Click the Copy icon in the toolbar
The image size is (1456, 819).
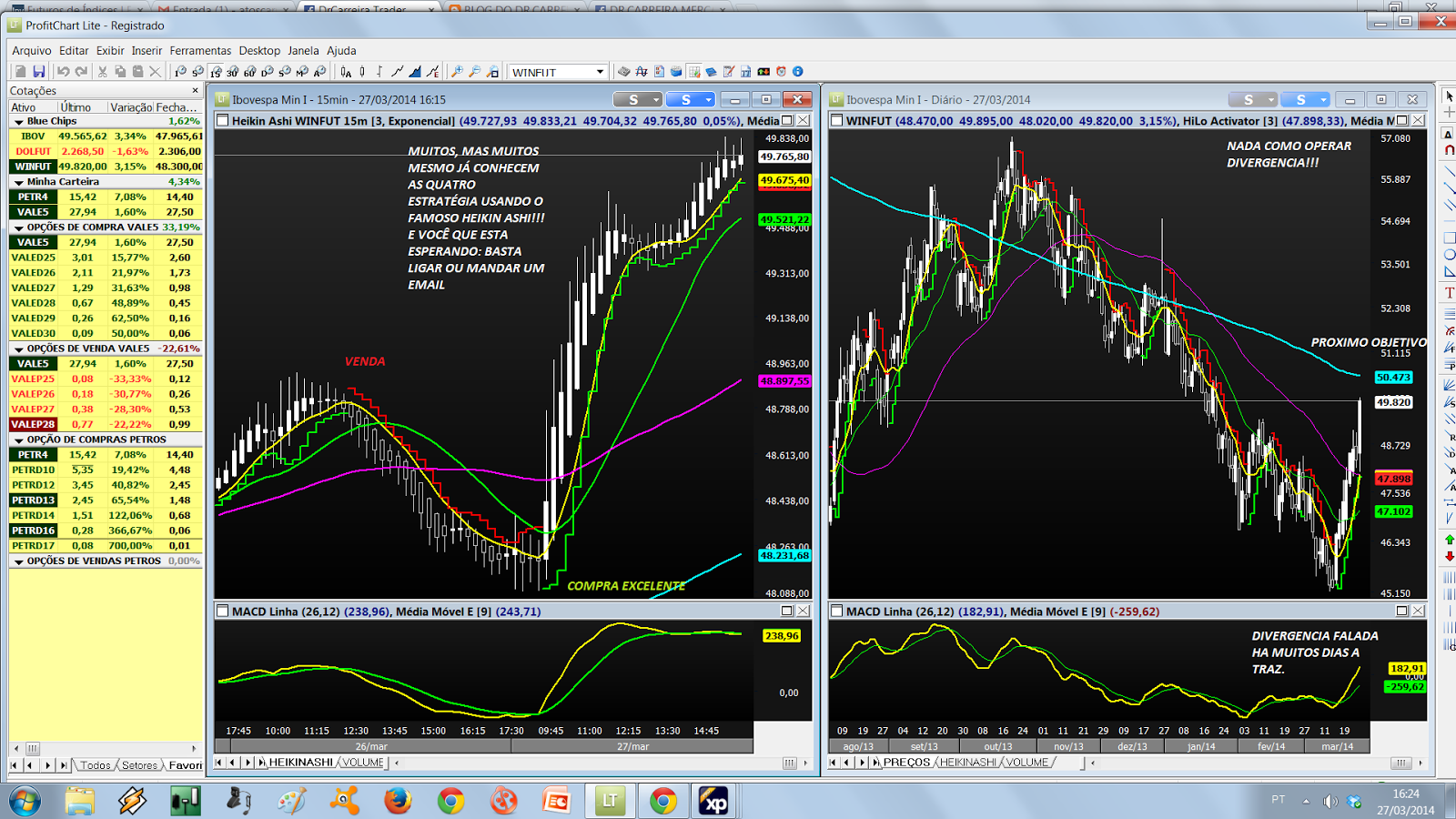(120, 71)
